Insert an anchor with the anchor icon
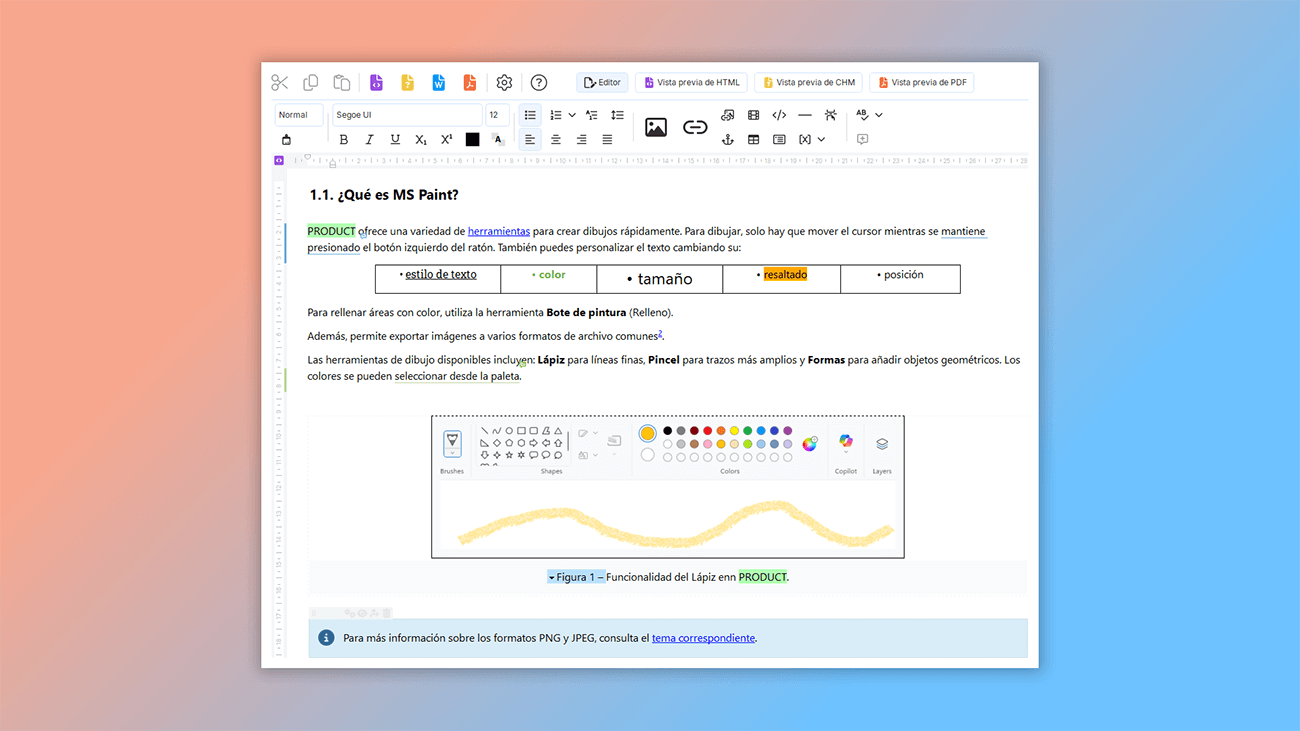This screenshot has width=1300, height=731. pyautogui.click(x=728, y=140)
